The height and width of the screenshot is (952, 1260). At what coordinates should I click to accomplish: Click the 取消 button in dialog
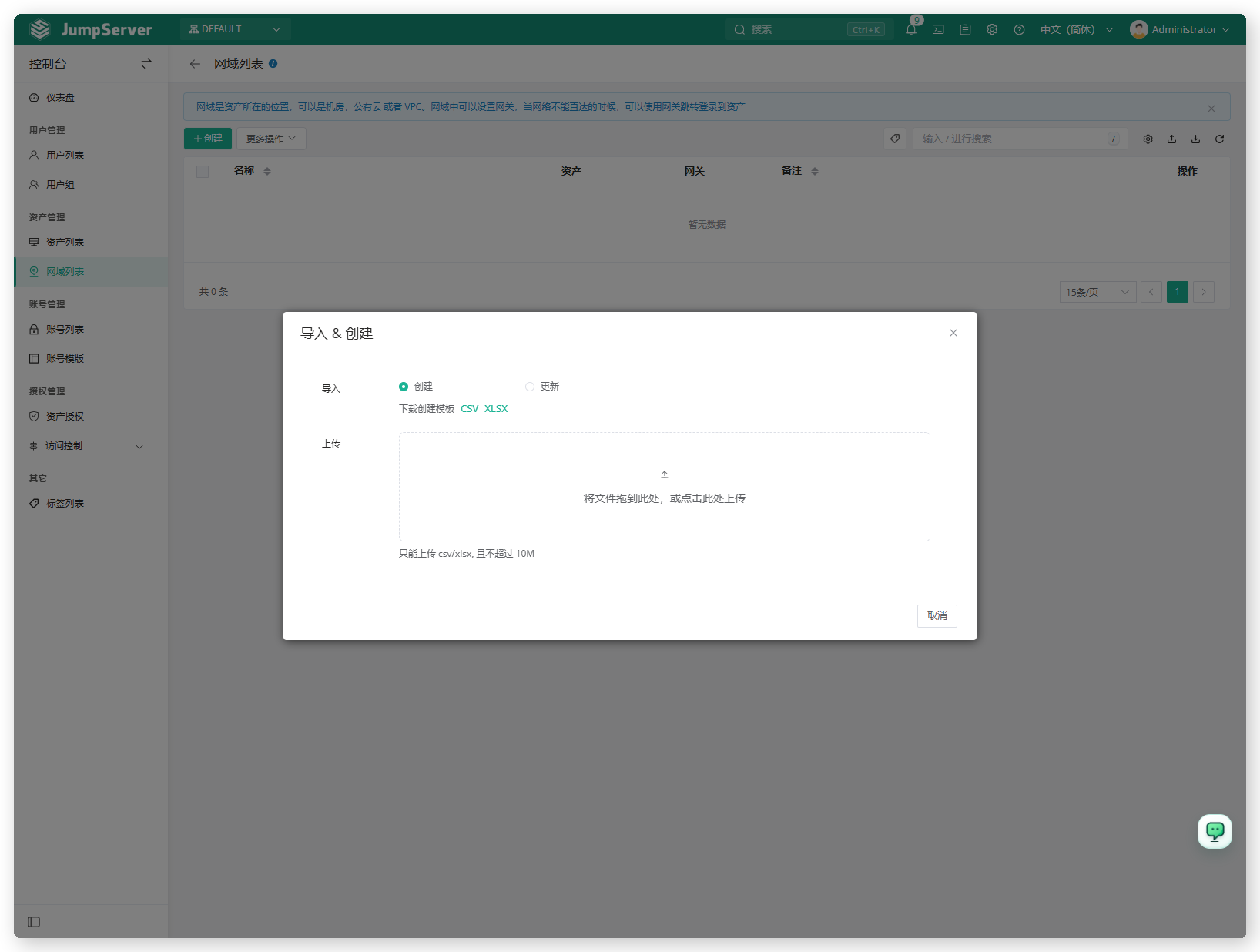pyautogui.click(x=937, y=616)
